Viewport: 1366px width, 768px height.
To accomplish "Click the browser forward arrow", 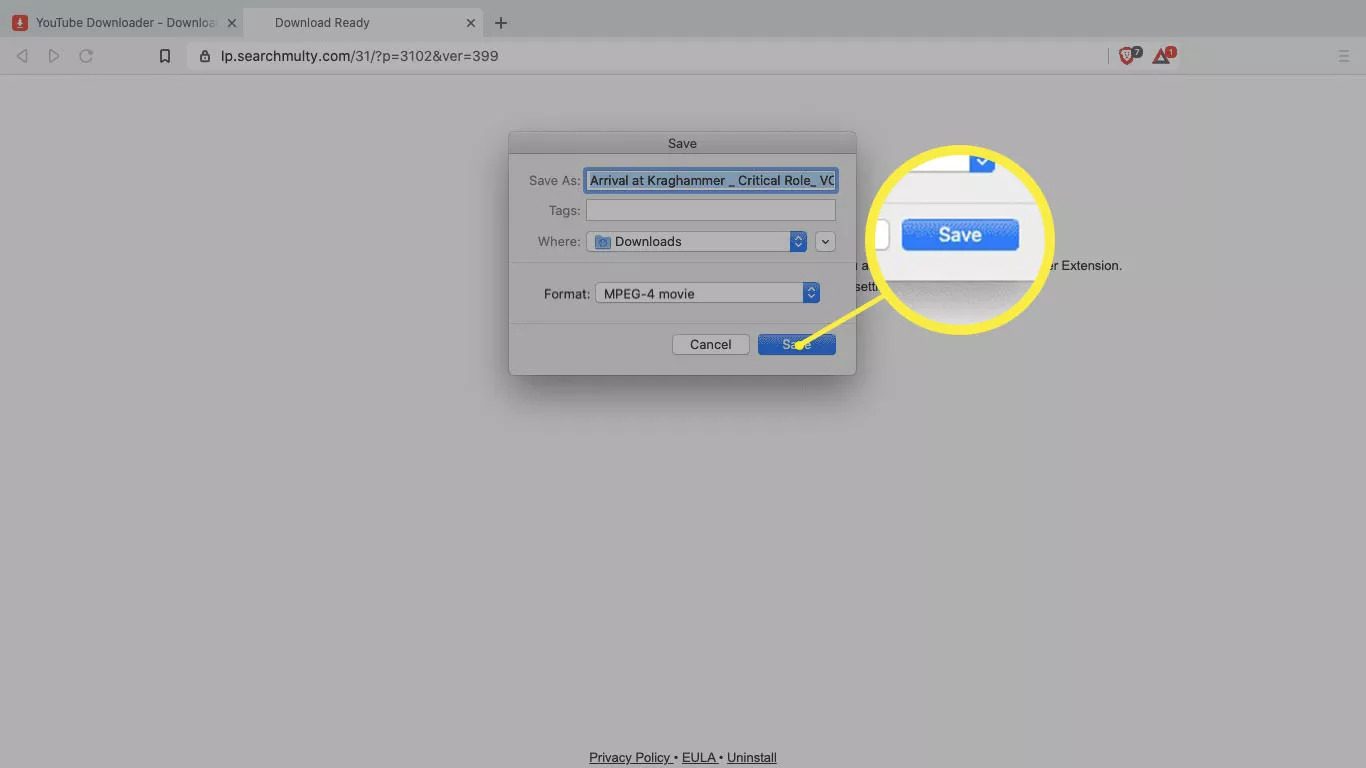I will tap(54, 57).
